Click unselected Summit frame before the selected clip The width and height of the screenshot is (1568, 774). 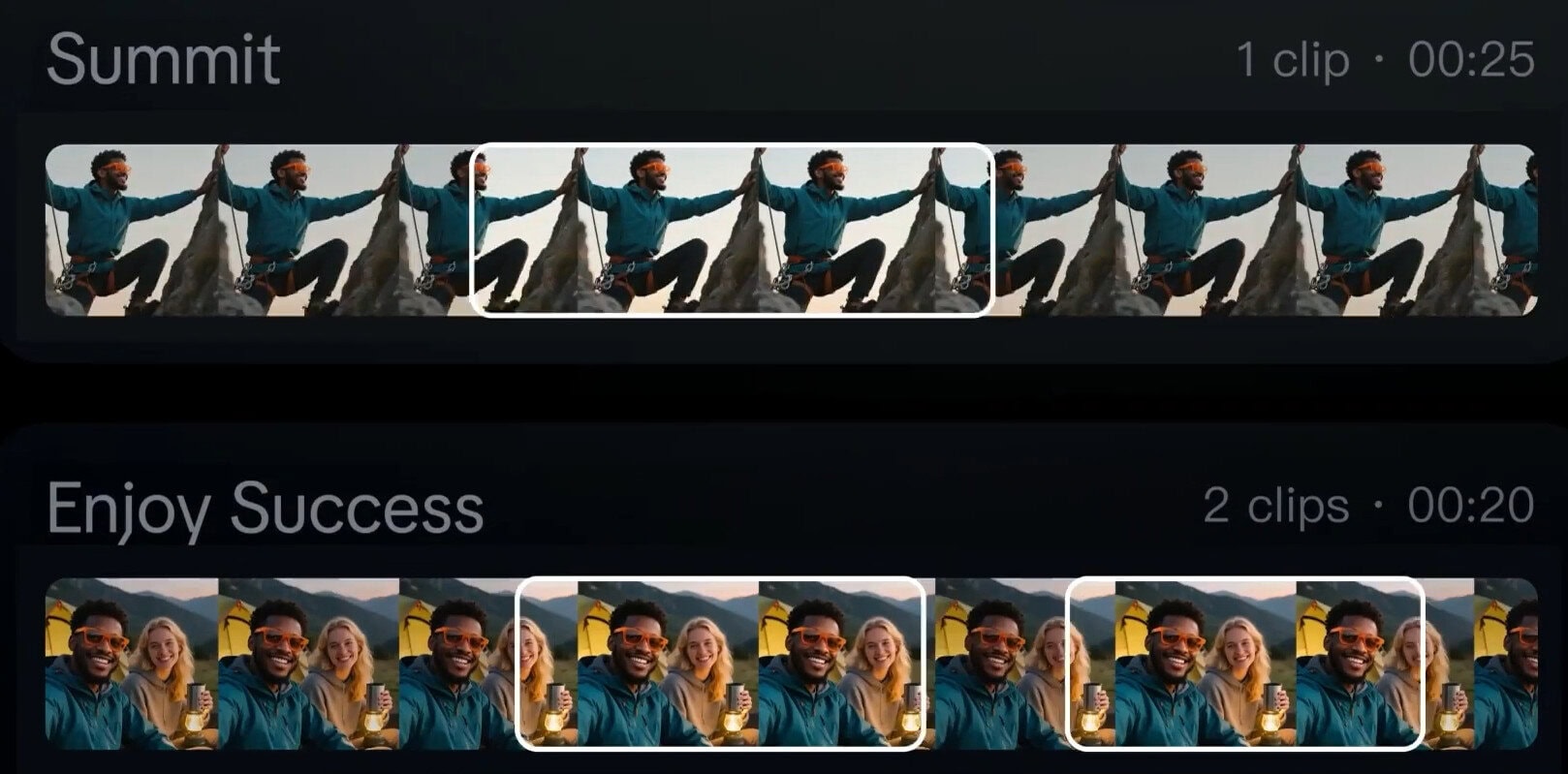(310, 230)
